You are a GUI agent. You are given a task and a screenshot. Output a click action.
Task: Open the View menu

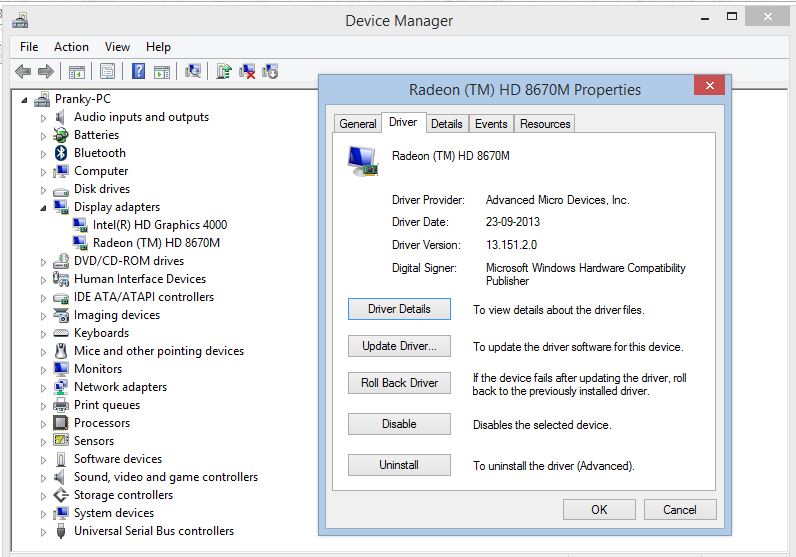(x=117, y=47)
